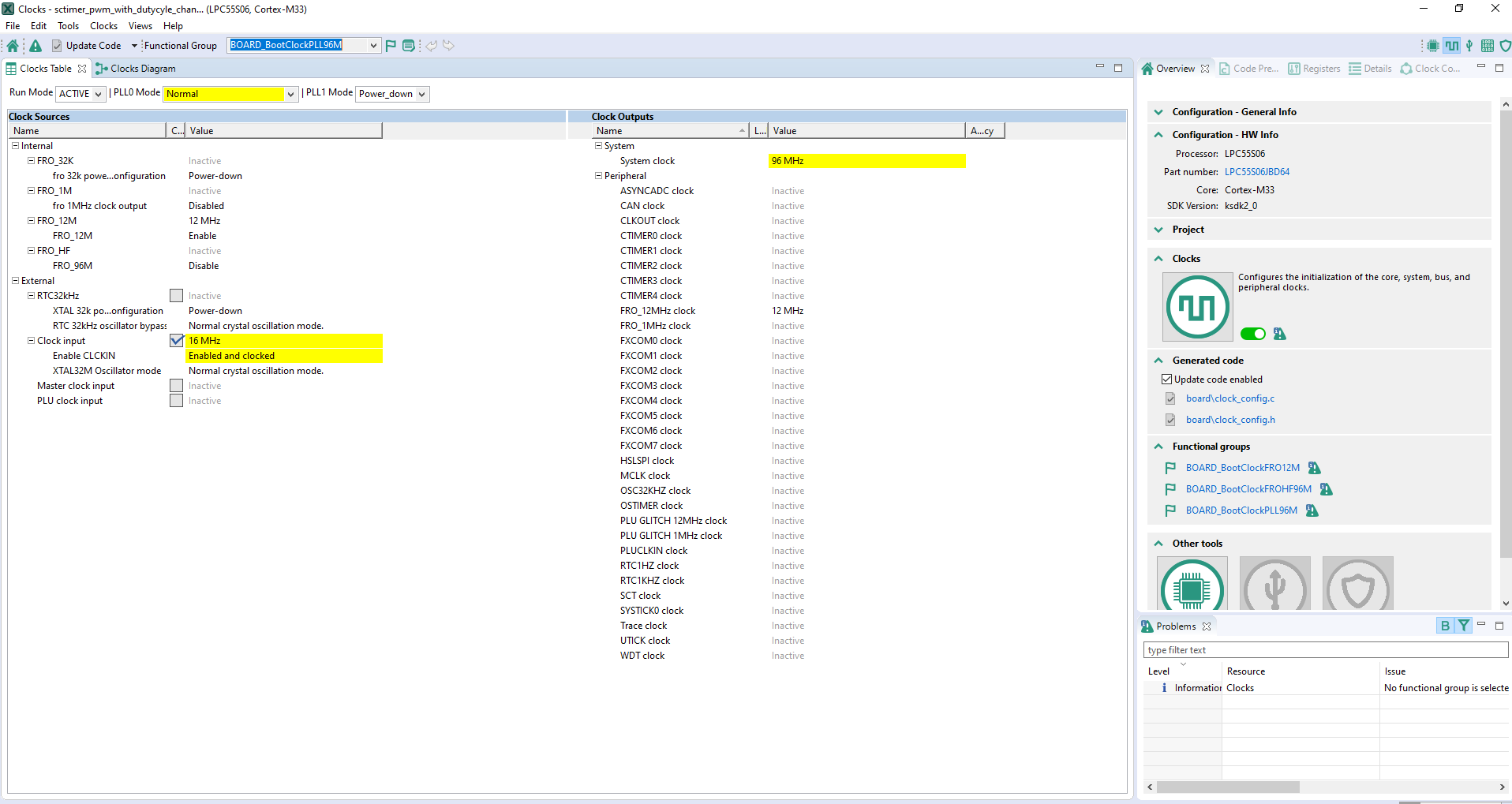This screenshot has height=804, width=1512.
Task: Open the Run Mode dropdown
Action: 80,94
